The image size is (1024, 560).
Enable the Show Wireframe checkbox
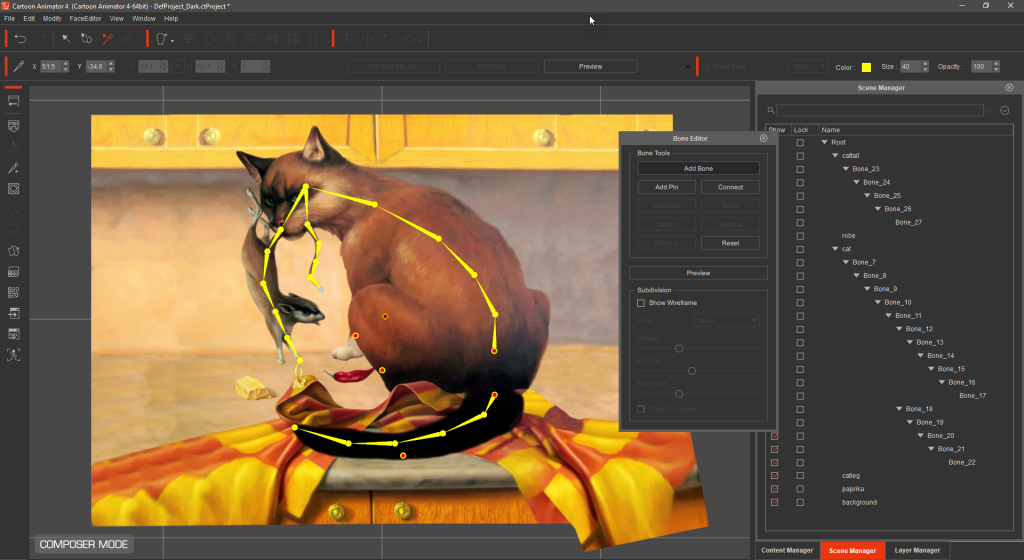(x=641, y=303)
